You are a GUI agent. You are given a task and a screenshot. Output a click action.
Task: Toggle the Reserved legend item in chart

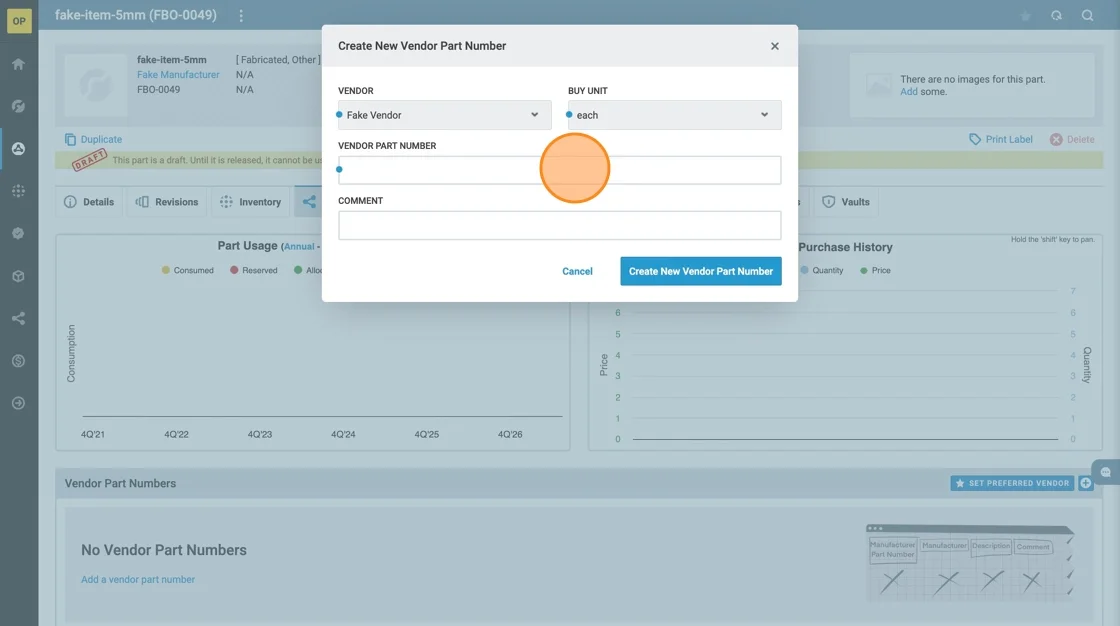(254, 270)
